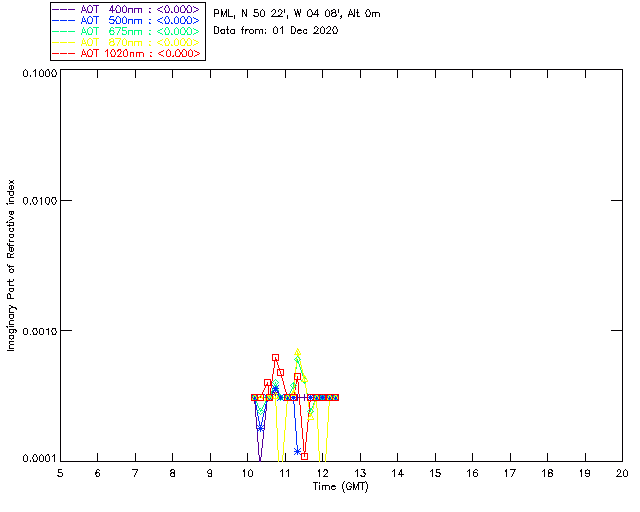The width and height of the screenshot is (640, 512).
Task: Click the 0.0100 y-axis label
Action: pyautogui.click(x=40, y=201)
